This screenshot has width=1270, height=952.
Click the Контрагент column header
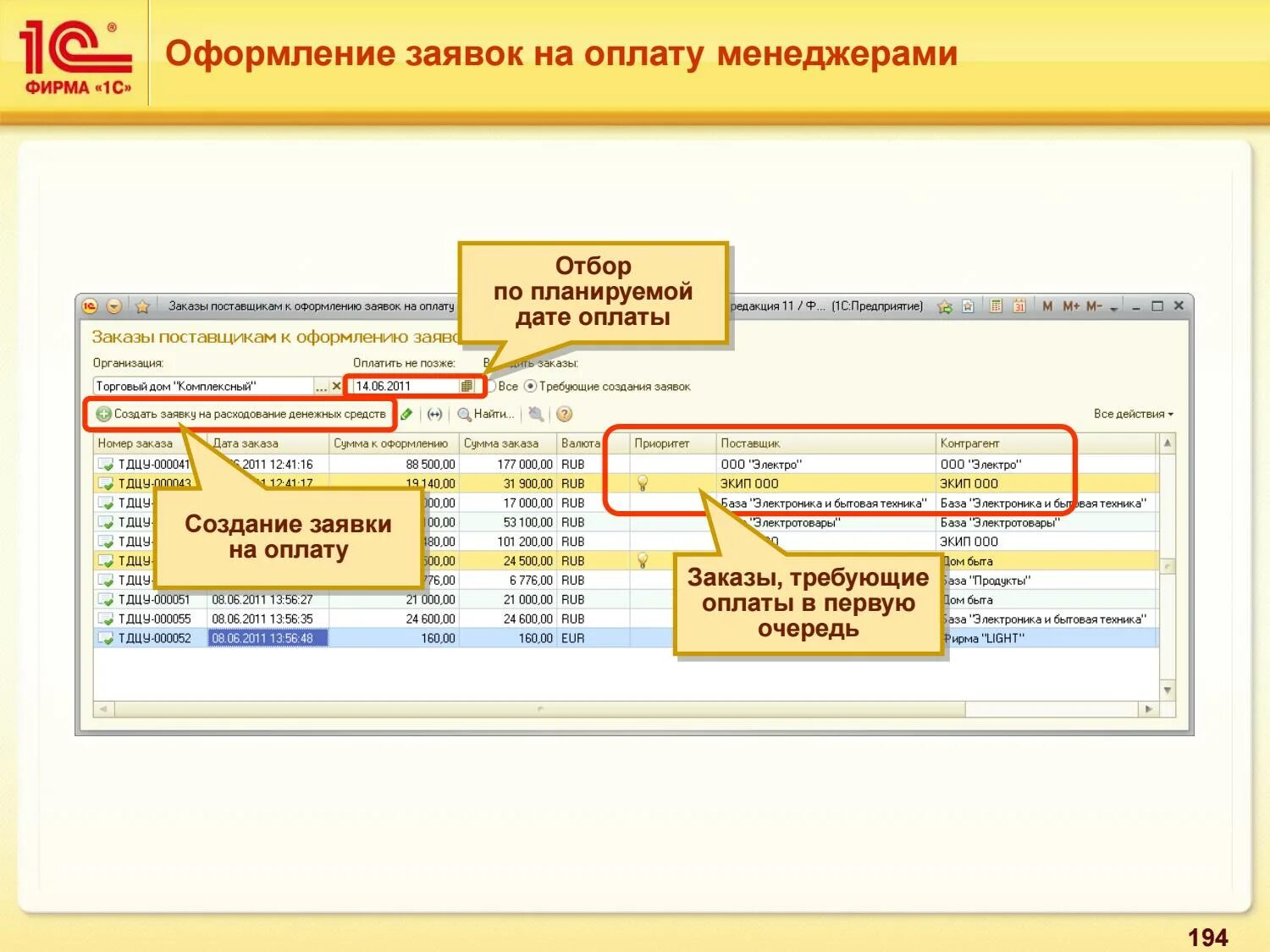click(x=1046, y=443)
